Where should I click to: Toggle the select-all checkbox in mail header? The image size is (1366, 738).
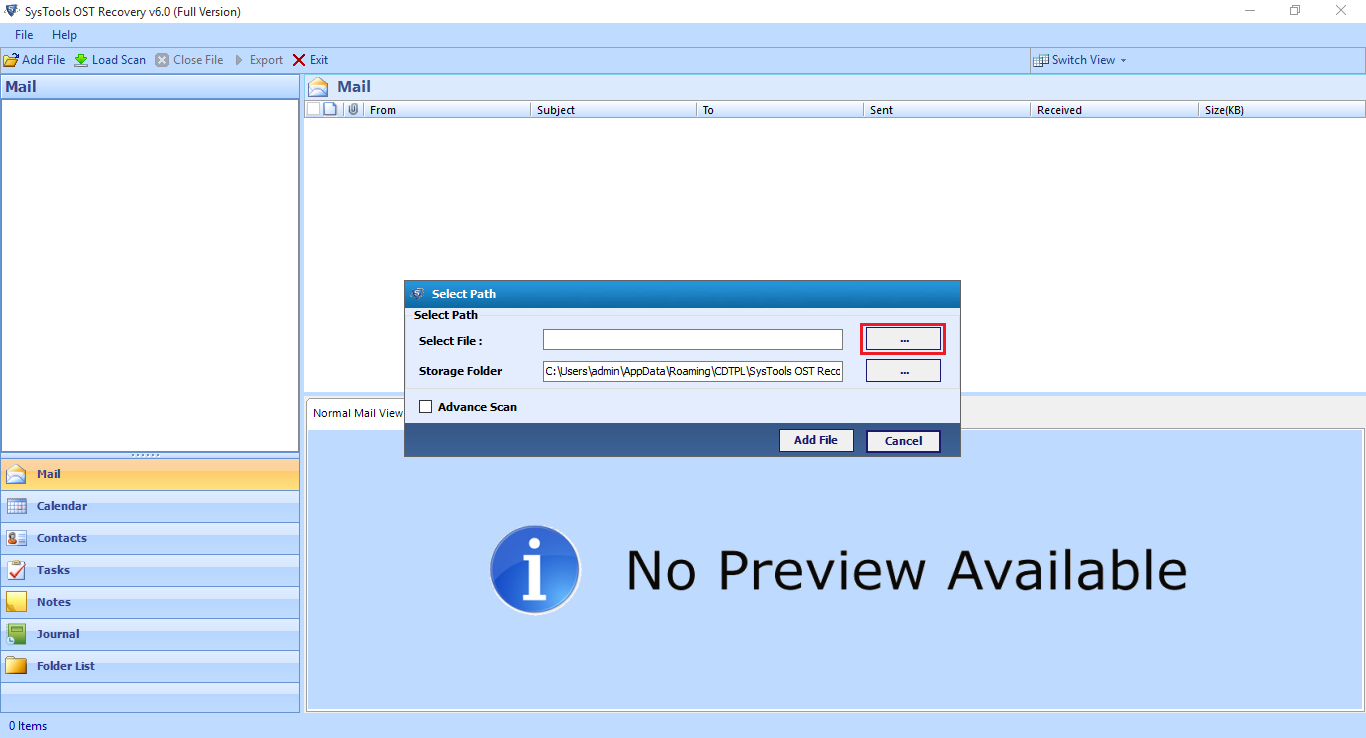[x=313, y=109]
